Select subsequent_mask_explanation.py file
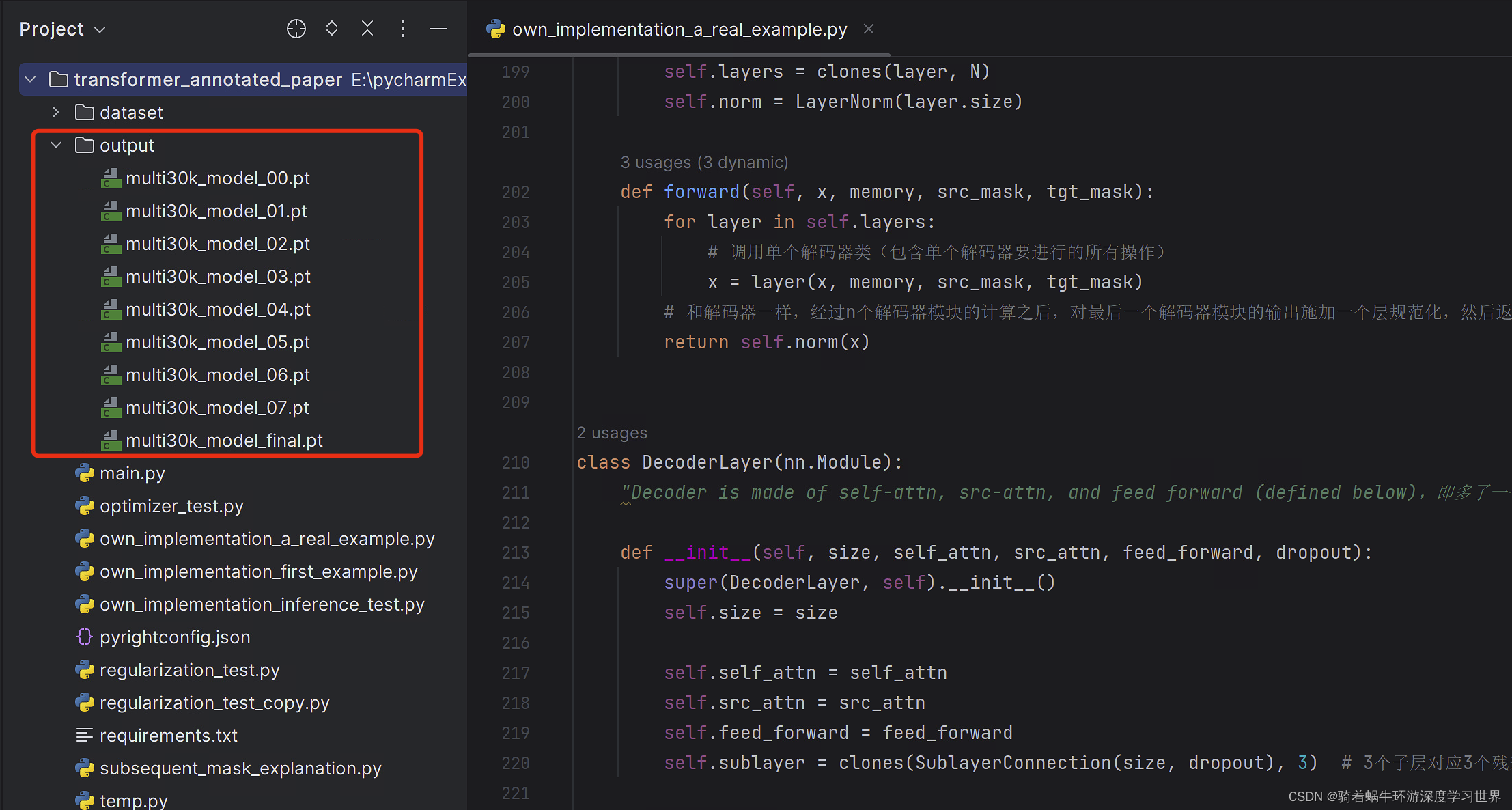Image resolution: width=1512 pixels, height=810 pixels. (240, 768)
